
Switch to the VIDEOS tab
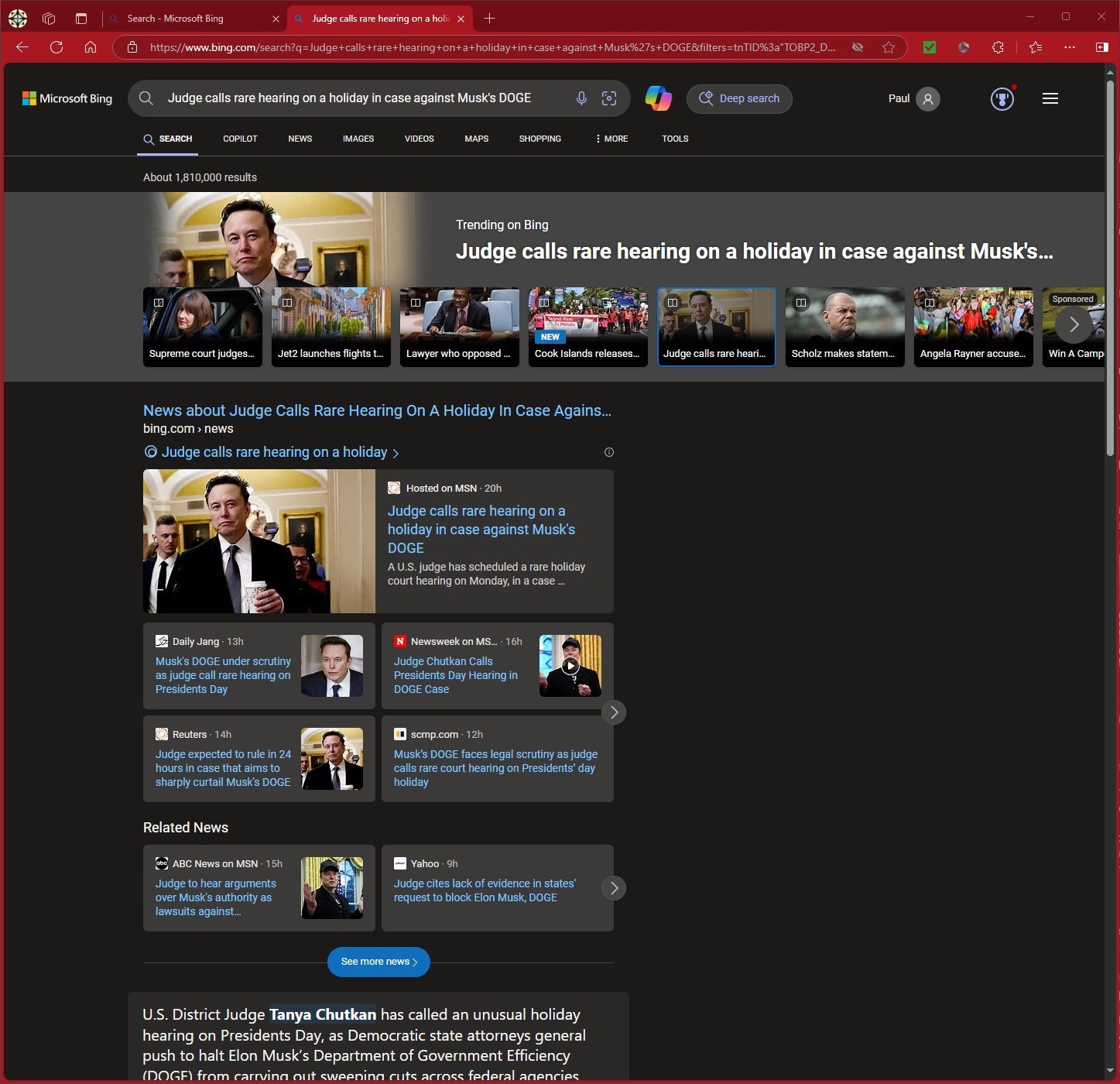419,139
